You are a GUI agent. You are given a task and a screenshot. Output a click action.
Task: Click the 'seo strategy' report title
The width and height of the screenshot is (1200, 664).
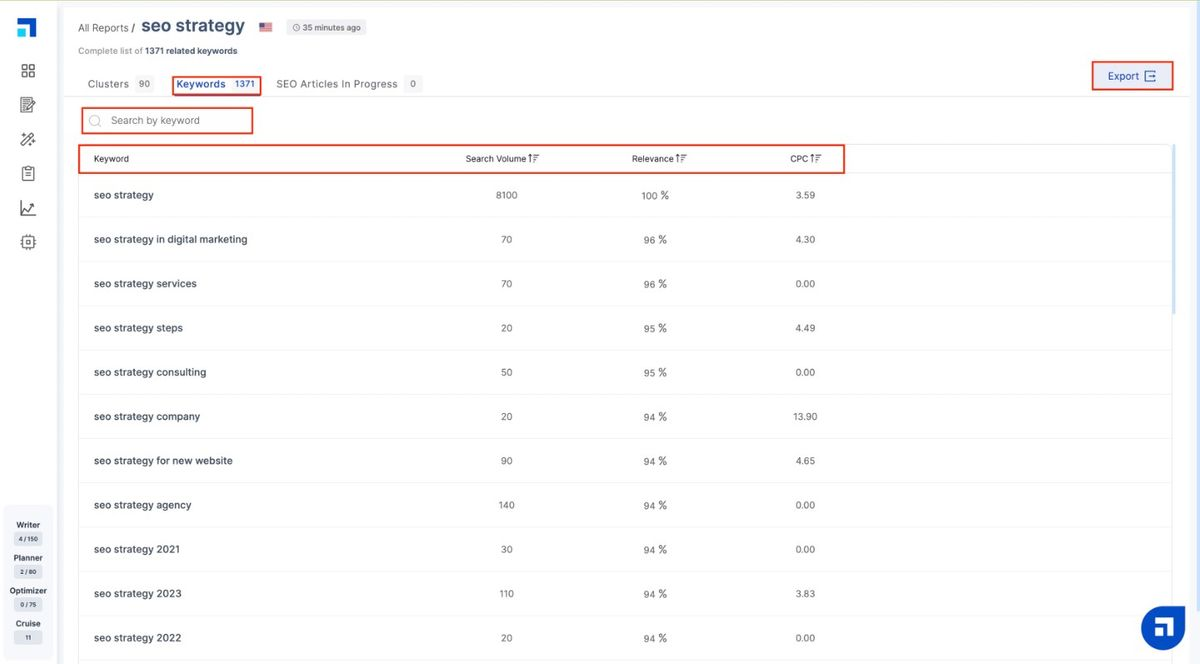coord(193,26)
